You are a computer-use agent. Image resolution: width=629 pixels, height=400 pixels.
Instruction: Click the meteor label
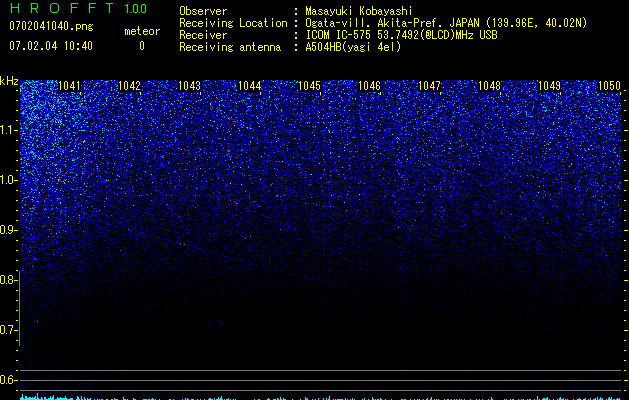coord(142,31)
